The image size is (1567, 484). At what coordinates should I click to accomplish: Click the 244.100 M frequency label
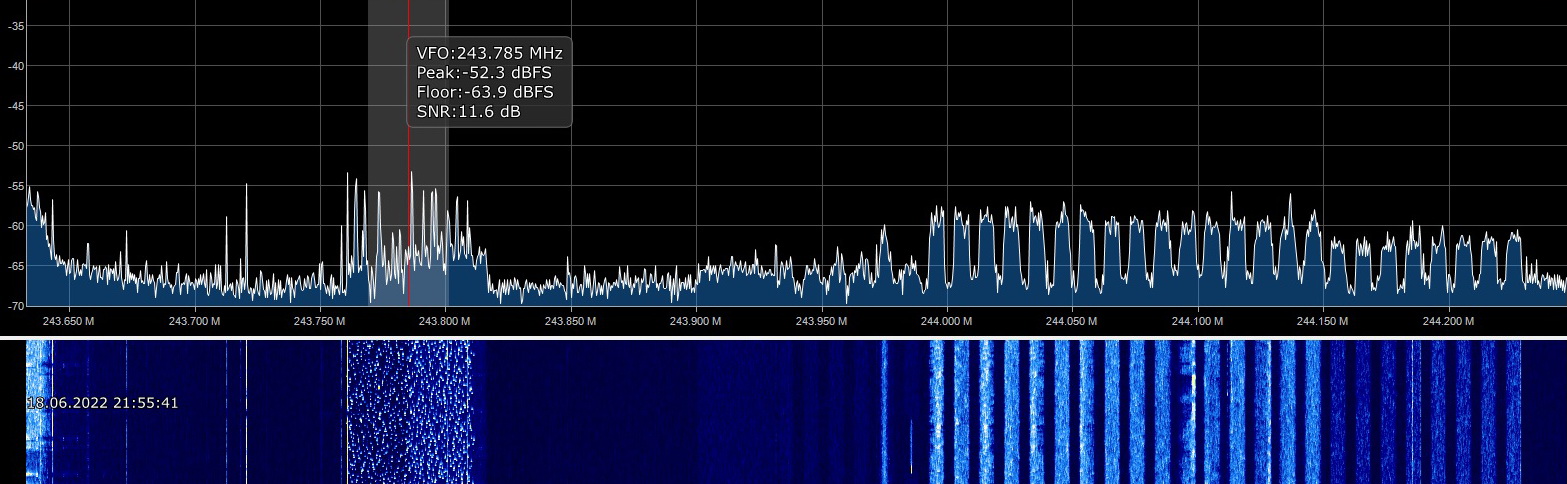pos(1197,321)
